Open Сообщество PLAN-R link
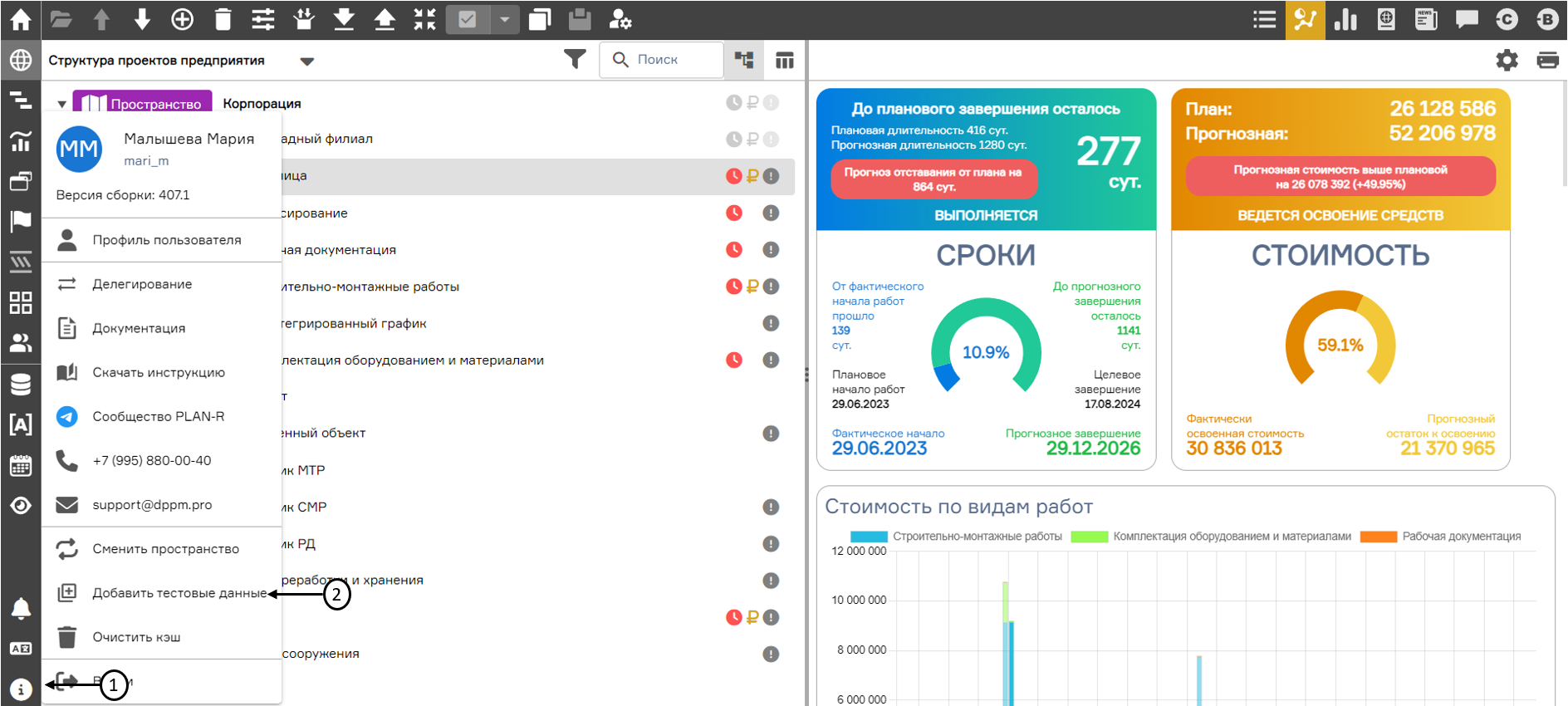The width and height of the screenshot is (1568, 706). 161,416
